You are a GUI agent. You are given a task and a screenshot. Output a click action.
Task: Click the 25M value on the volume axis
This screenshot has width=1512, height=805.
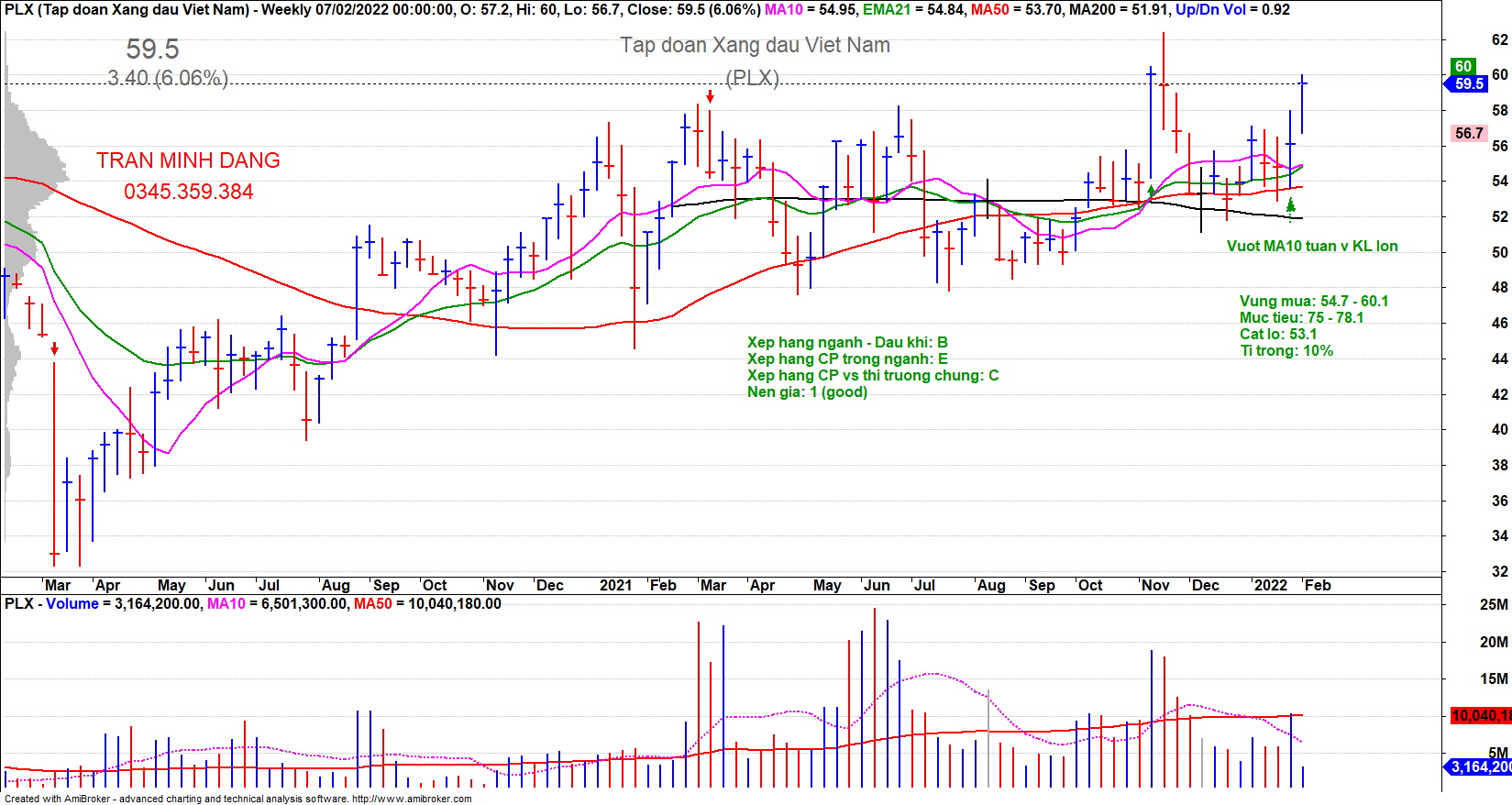pos(1494,604)
